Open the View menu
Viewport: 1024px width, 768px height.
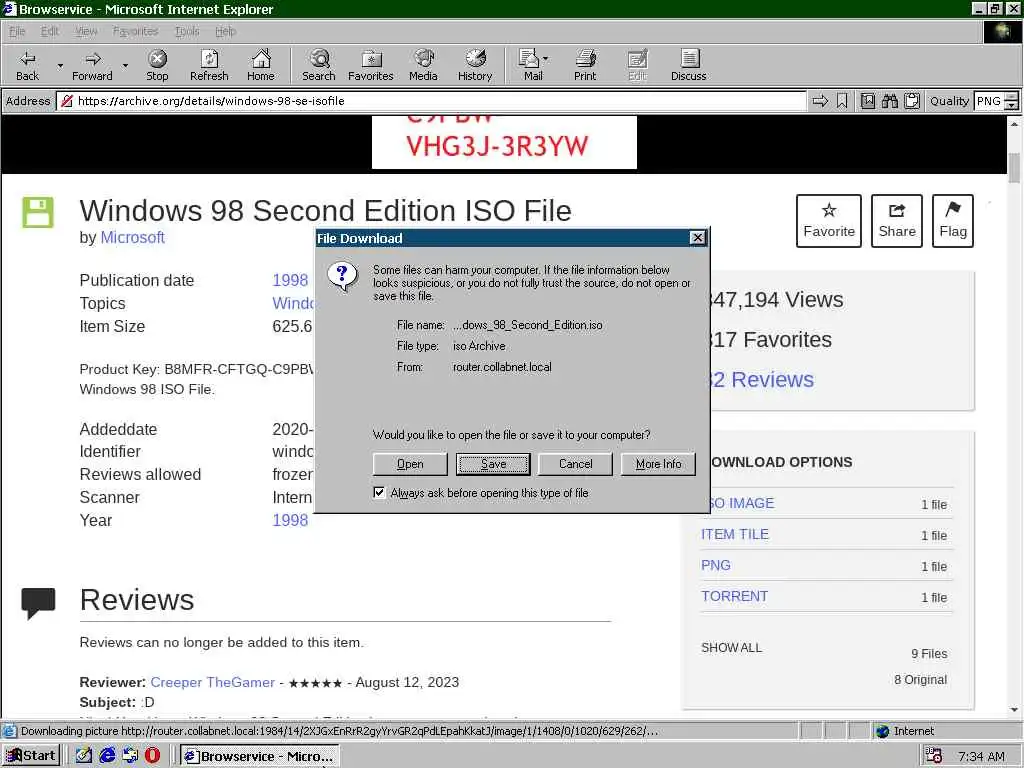click(86, 31)
